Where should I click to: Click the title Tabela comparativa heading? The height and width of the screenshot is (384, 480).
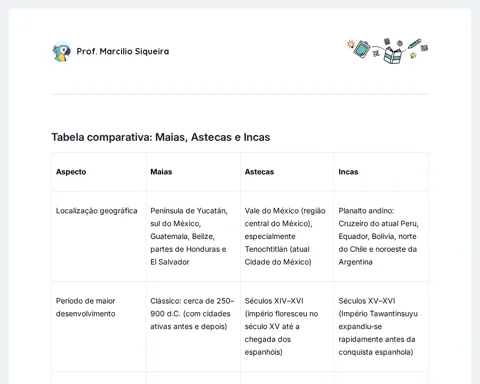click(161, 137)
